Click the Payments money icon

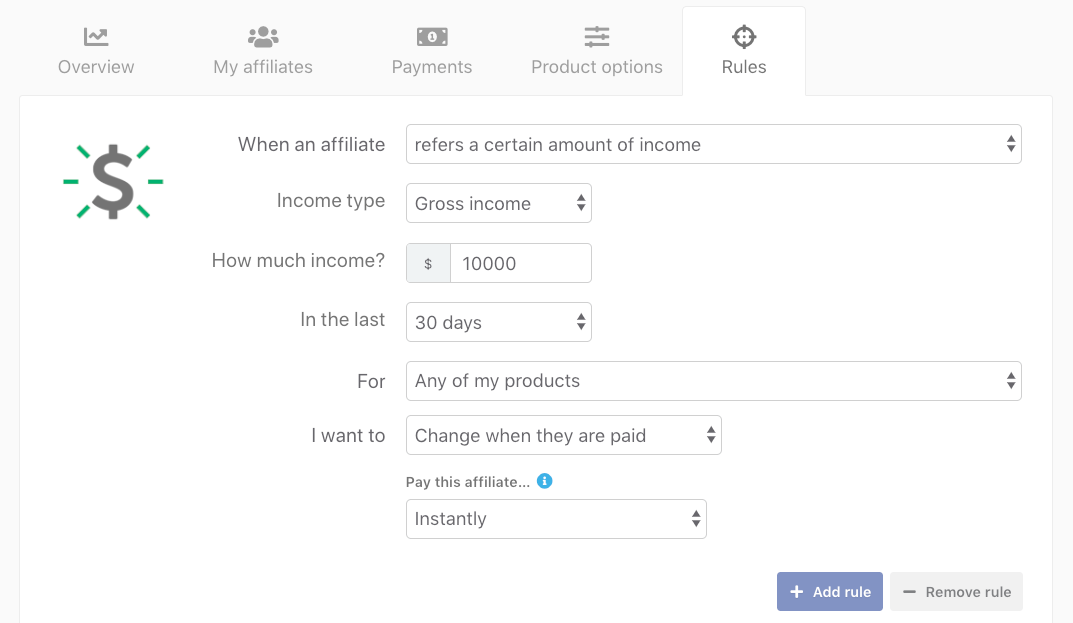tap(432, 37)
